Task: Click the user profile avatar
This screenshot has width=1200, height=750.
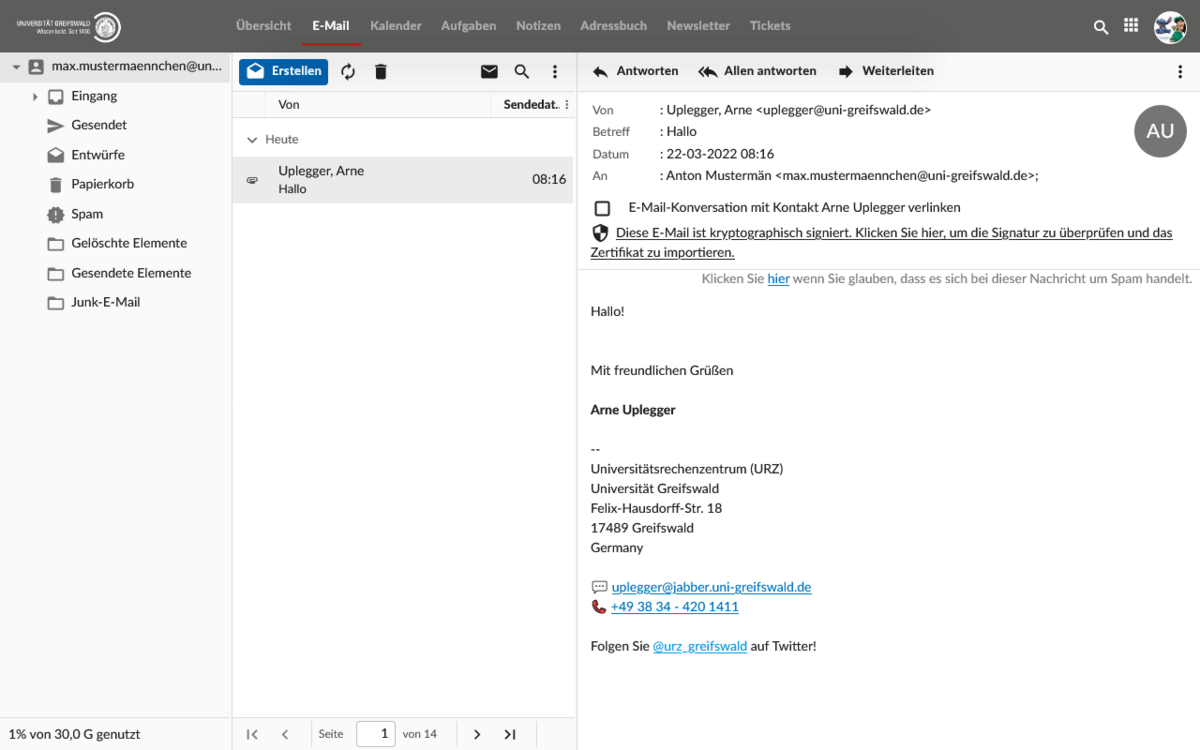Action: pyautogui.click(x=1169, y=27)
